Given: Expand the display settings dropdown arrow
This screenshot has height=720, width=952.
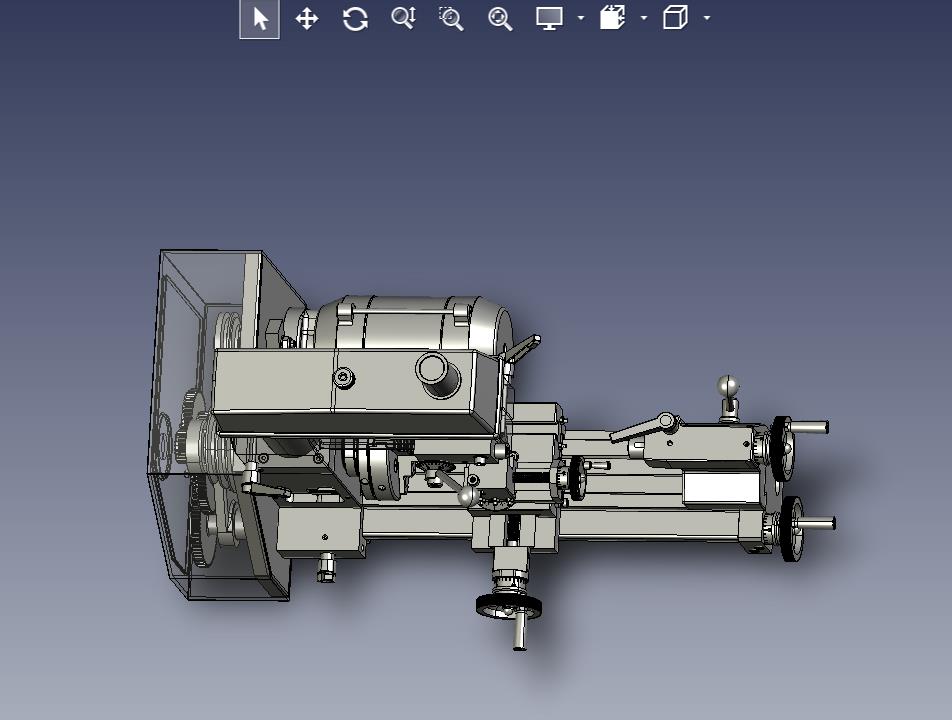Looking at the screenshot, I should coord(580,18).
